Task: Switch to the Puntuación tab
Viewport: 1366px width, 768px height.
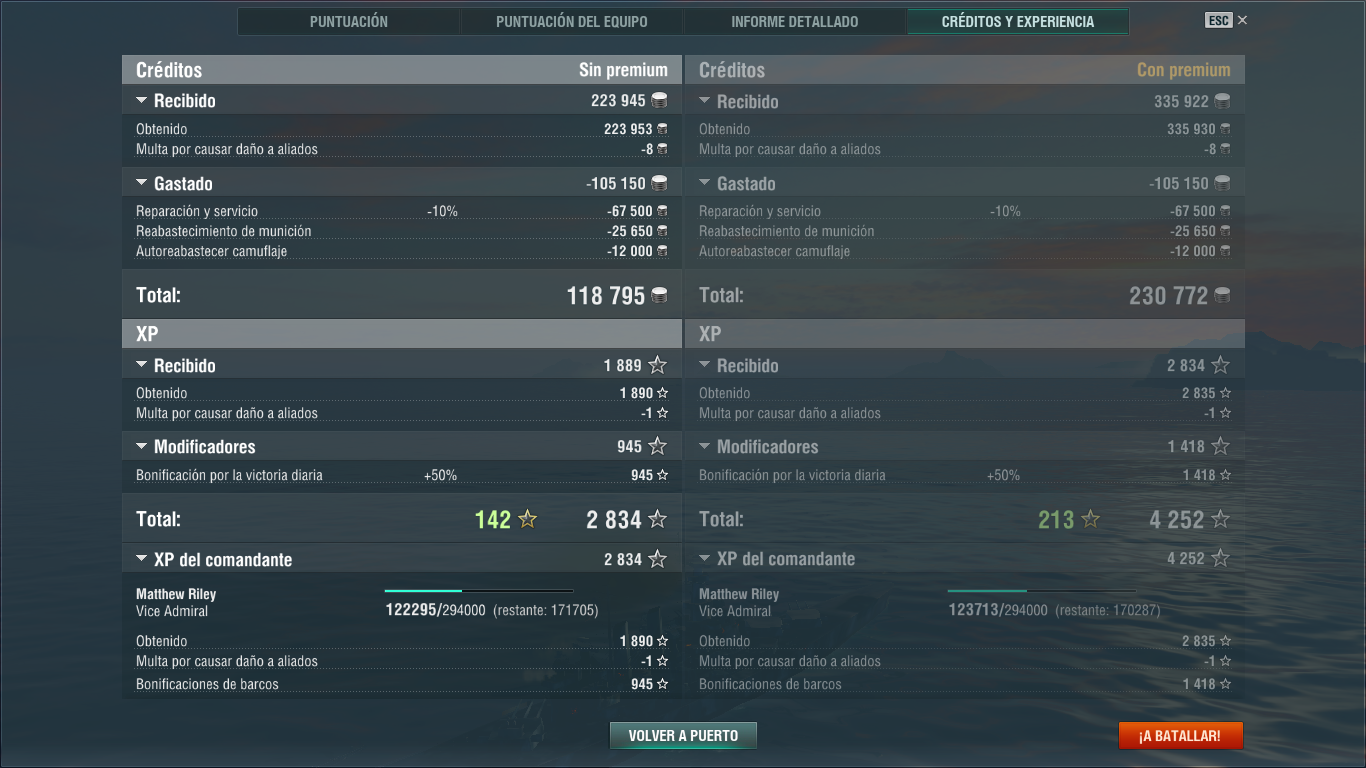Action: pos(349,21)
